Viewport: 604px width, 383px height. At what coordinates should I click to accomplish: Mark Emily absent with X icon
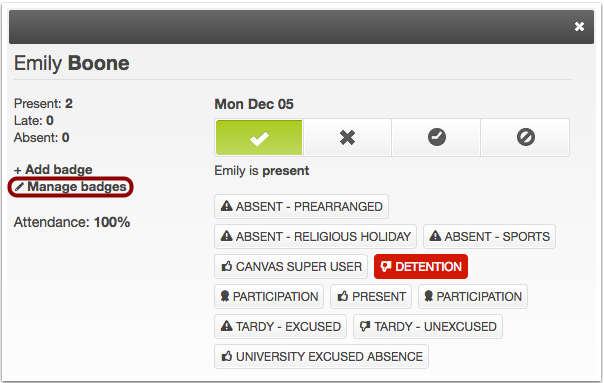tap(347, 137)
